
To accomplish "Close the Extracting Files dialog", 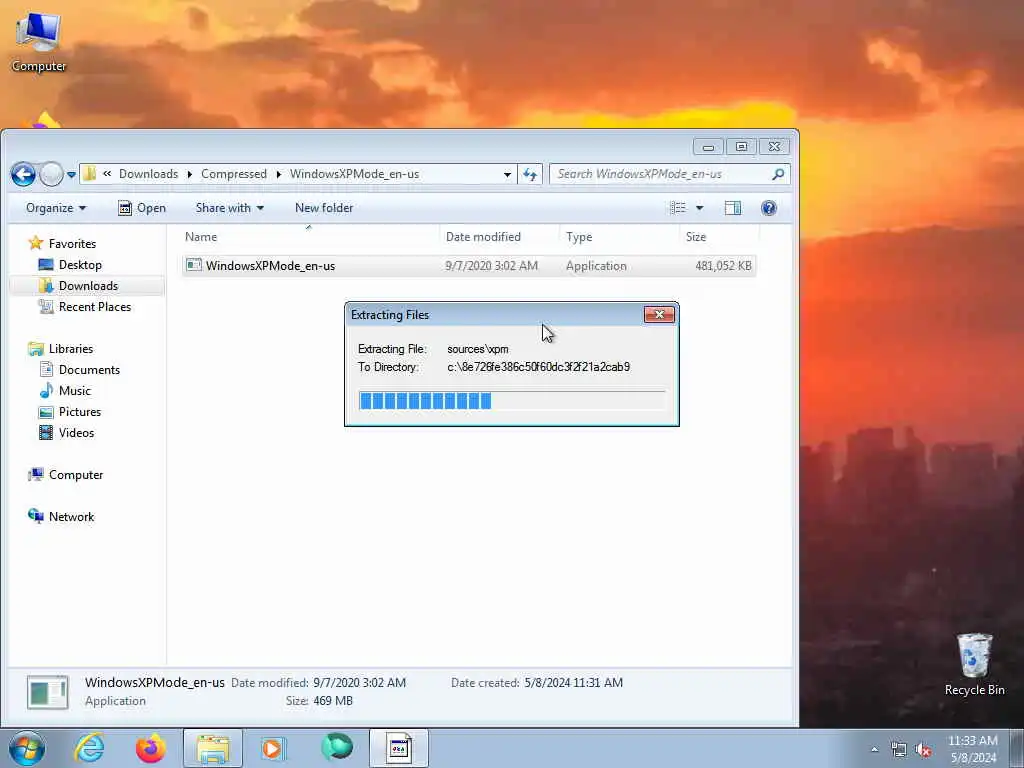I will (x=659, y=315).
